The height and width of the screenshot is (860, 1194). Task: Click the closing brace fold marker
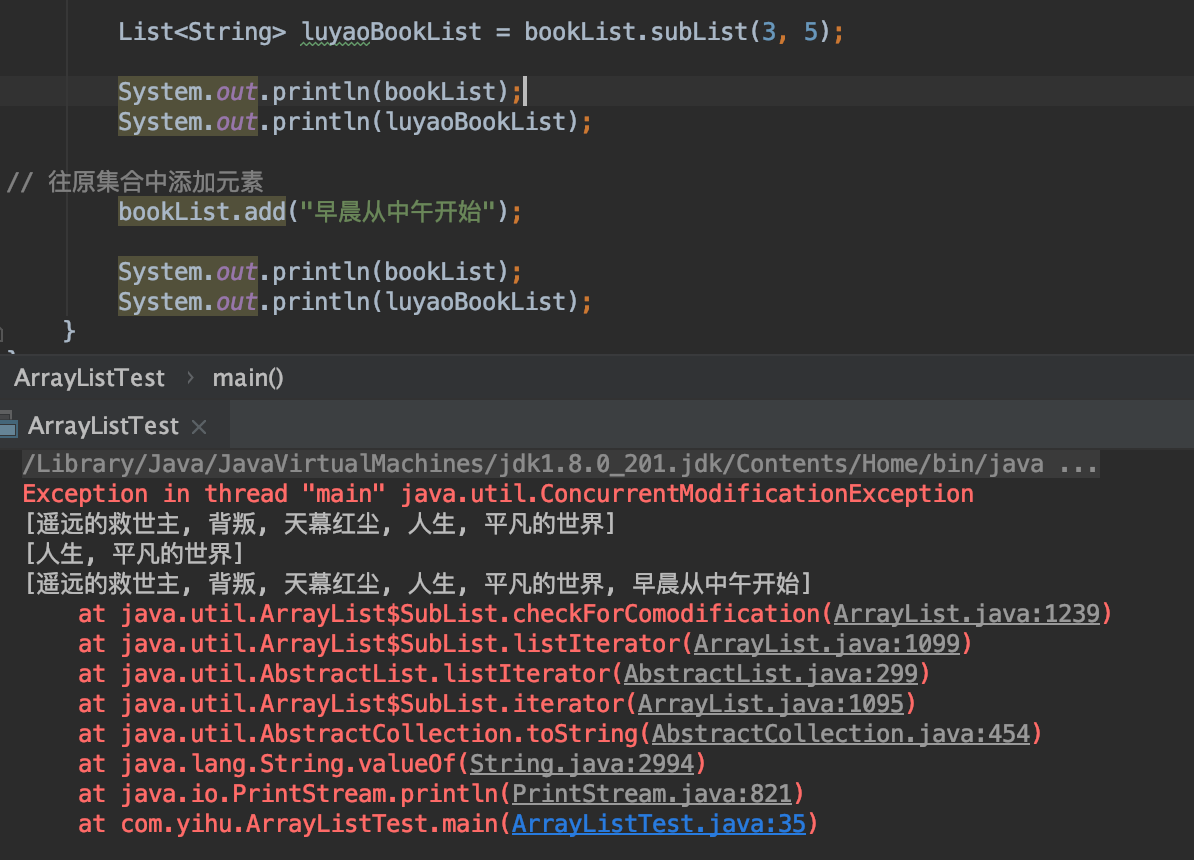(x=3, y=333)
